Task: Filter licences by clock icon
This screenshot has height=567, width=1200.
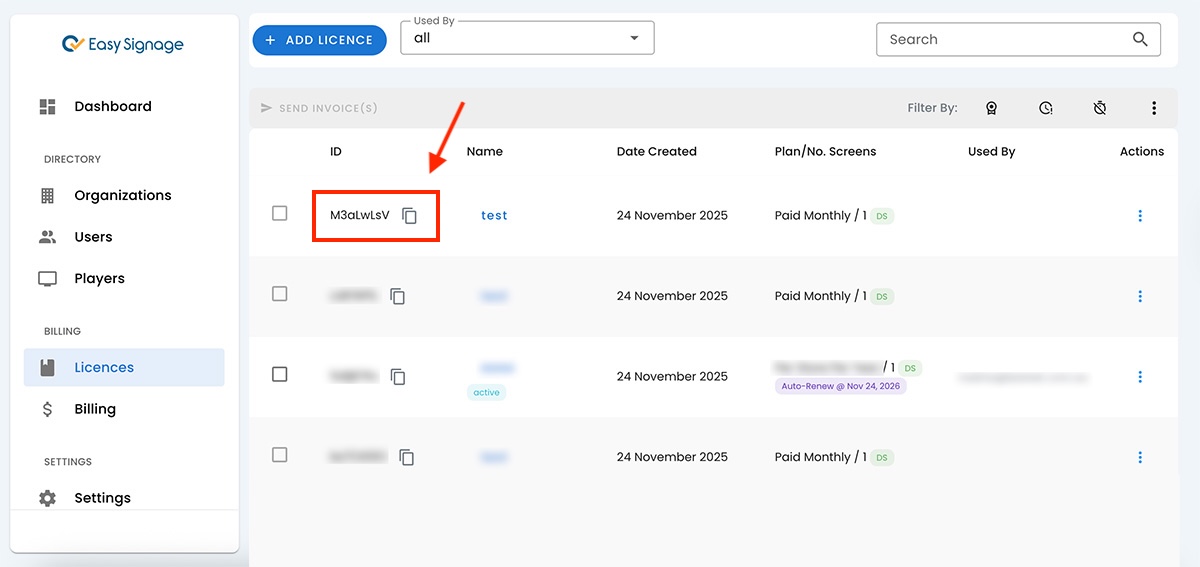Action: [x=1045, y=108]
